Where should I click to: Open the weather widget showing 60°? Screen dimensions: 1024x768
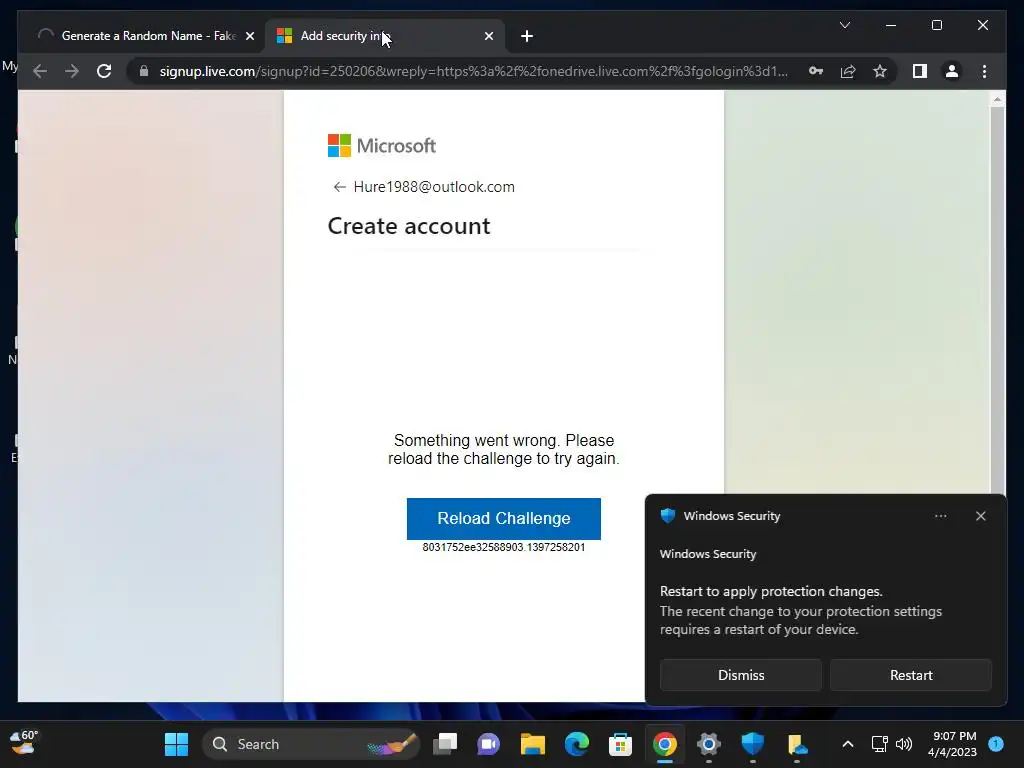tap(25, 743)
